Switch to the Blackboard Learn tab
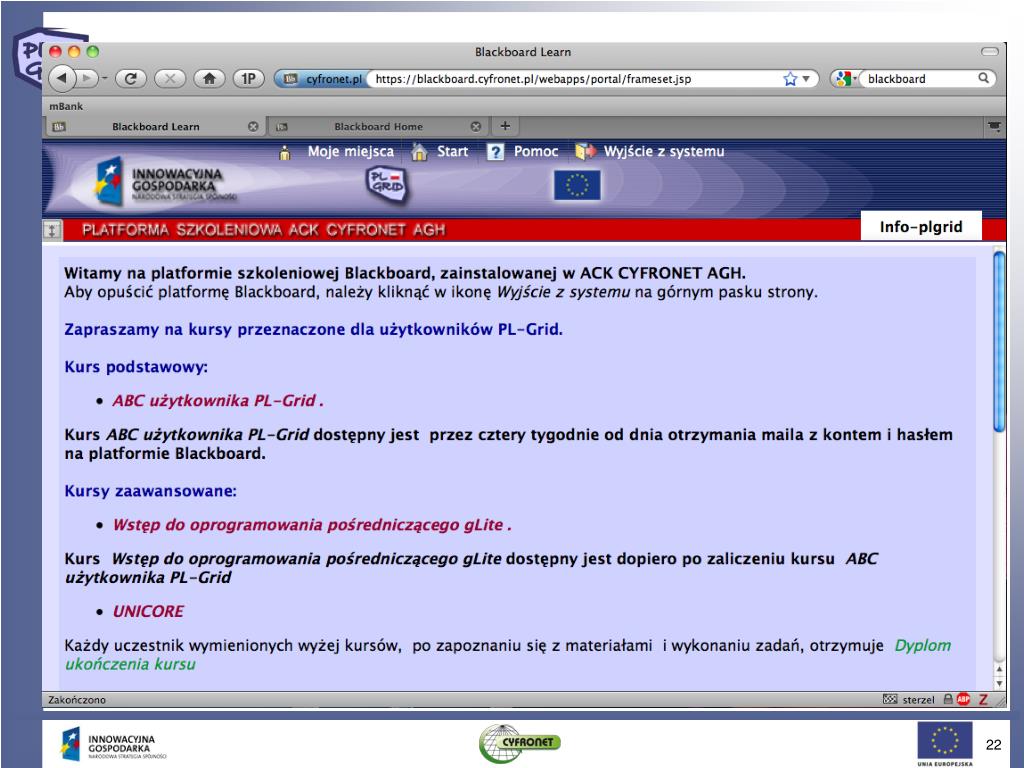The height and width of the screenshot is (768, 1024). coord(155,127)
